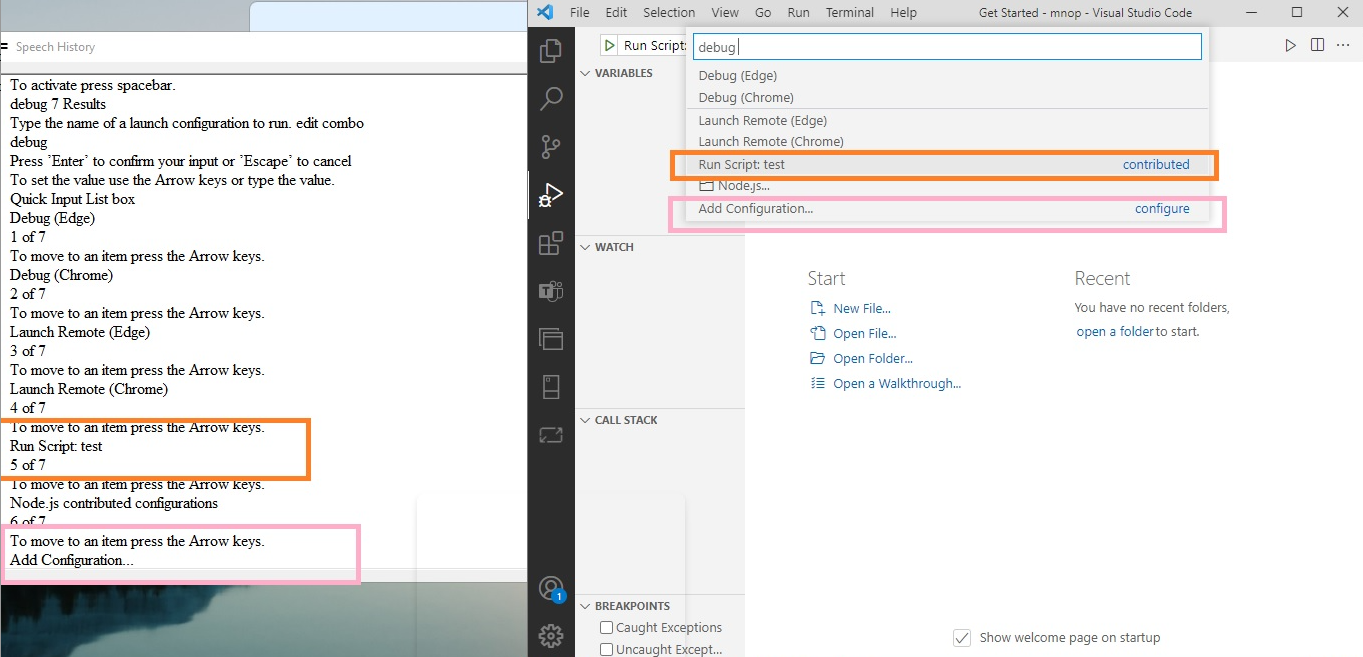Select the Search icon in the activity bar

[551, 98]
